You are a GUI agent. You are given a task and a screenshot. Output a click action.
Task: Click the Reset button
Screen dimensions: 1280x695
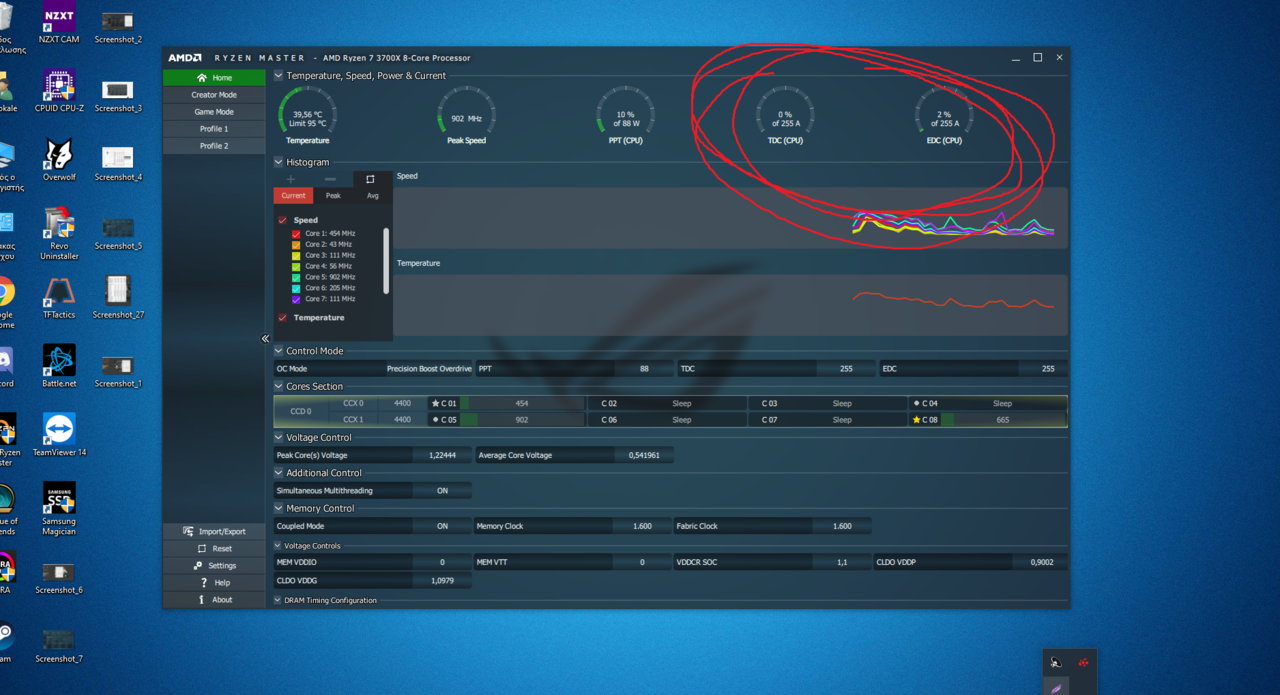coord(214,549)
